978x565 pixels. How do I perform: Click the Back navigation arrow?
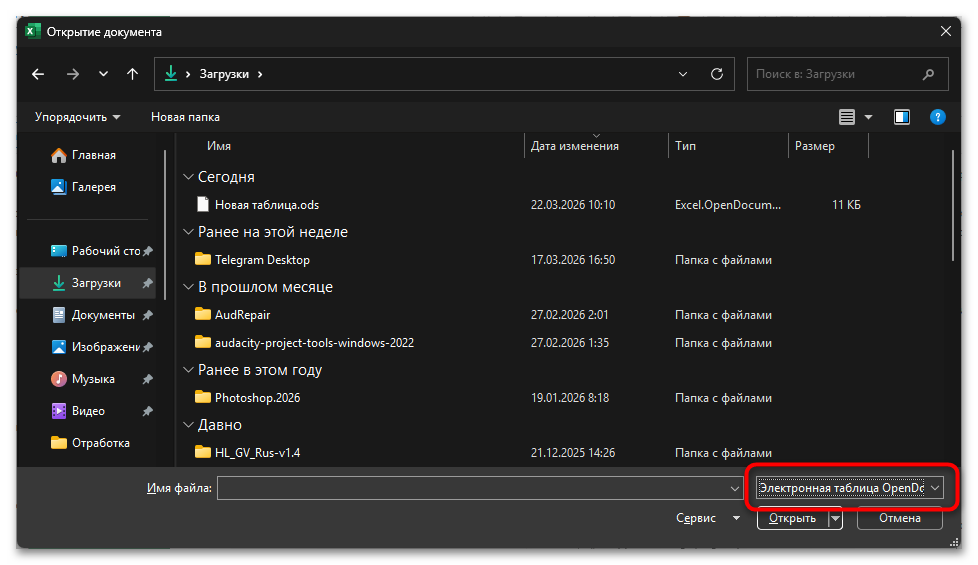coord(38,74)
